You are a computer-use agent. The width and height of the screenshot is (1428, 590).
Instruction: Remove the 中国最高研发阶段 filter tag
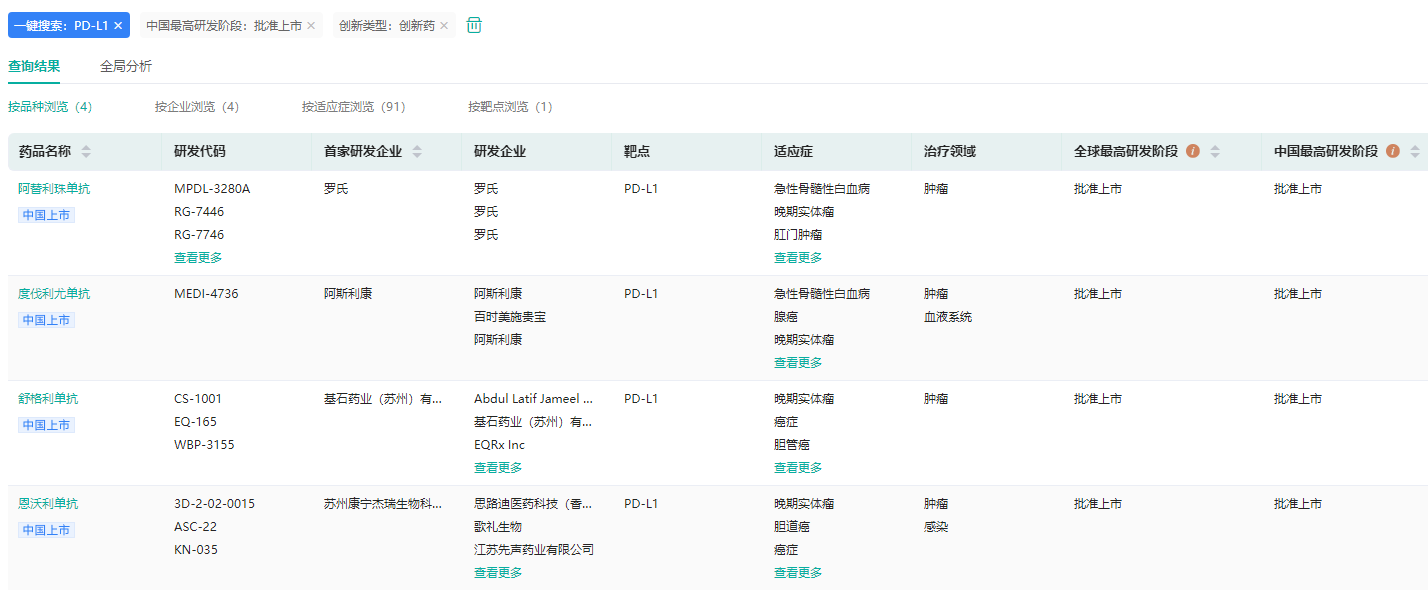pos(311,25)
